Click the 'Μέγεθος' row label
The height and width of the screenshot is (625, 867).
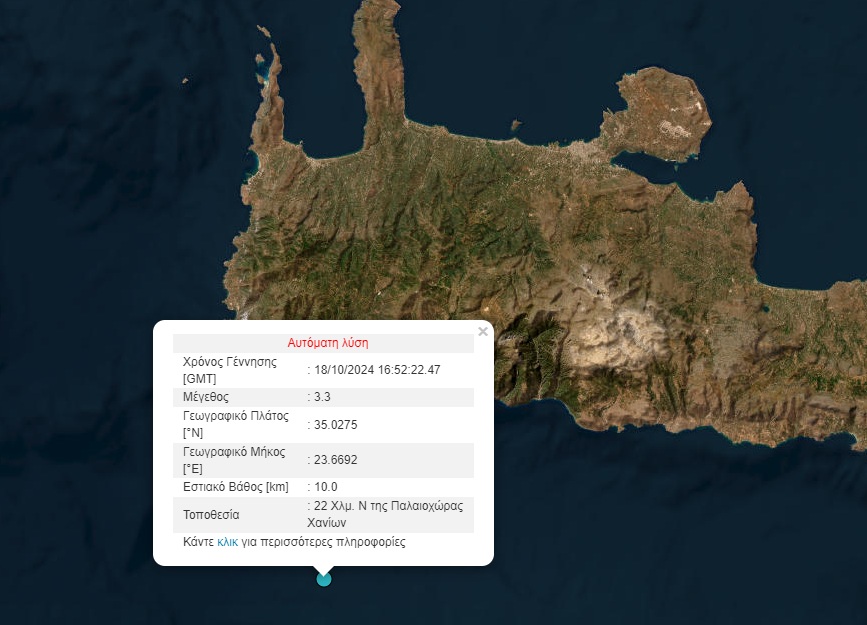(x=206, y=397)
